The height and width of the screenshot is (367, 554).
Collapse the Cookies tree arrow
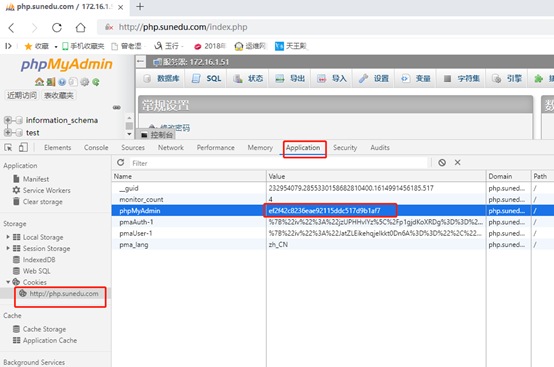coord(8,282)
